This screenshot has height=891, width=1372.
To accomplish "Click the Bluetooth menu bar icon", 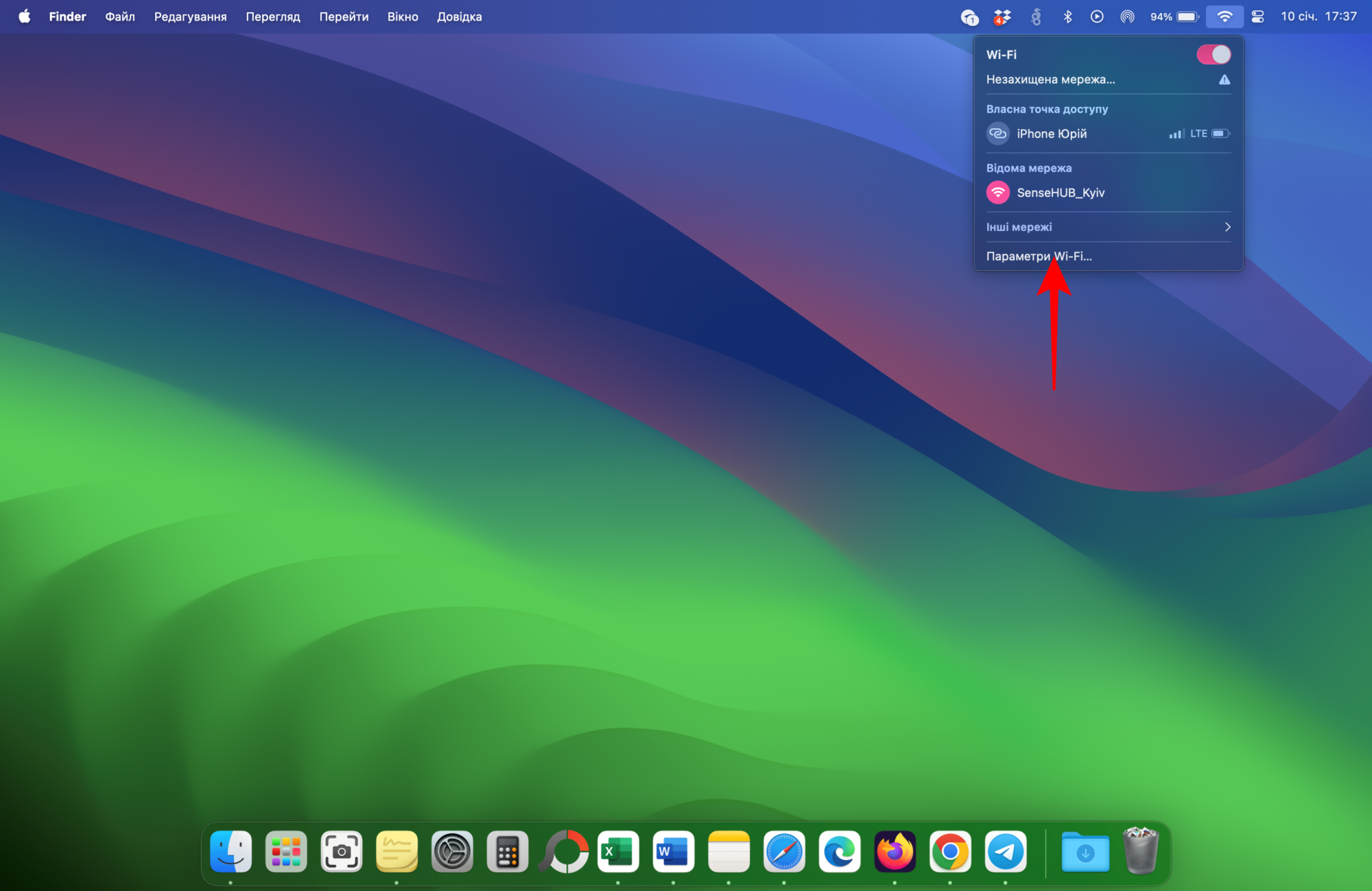I will [x=1067, y=16].
